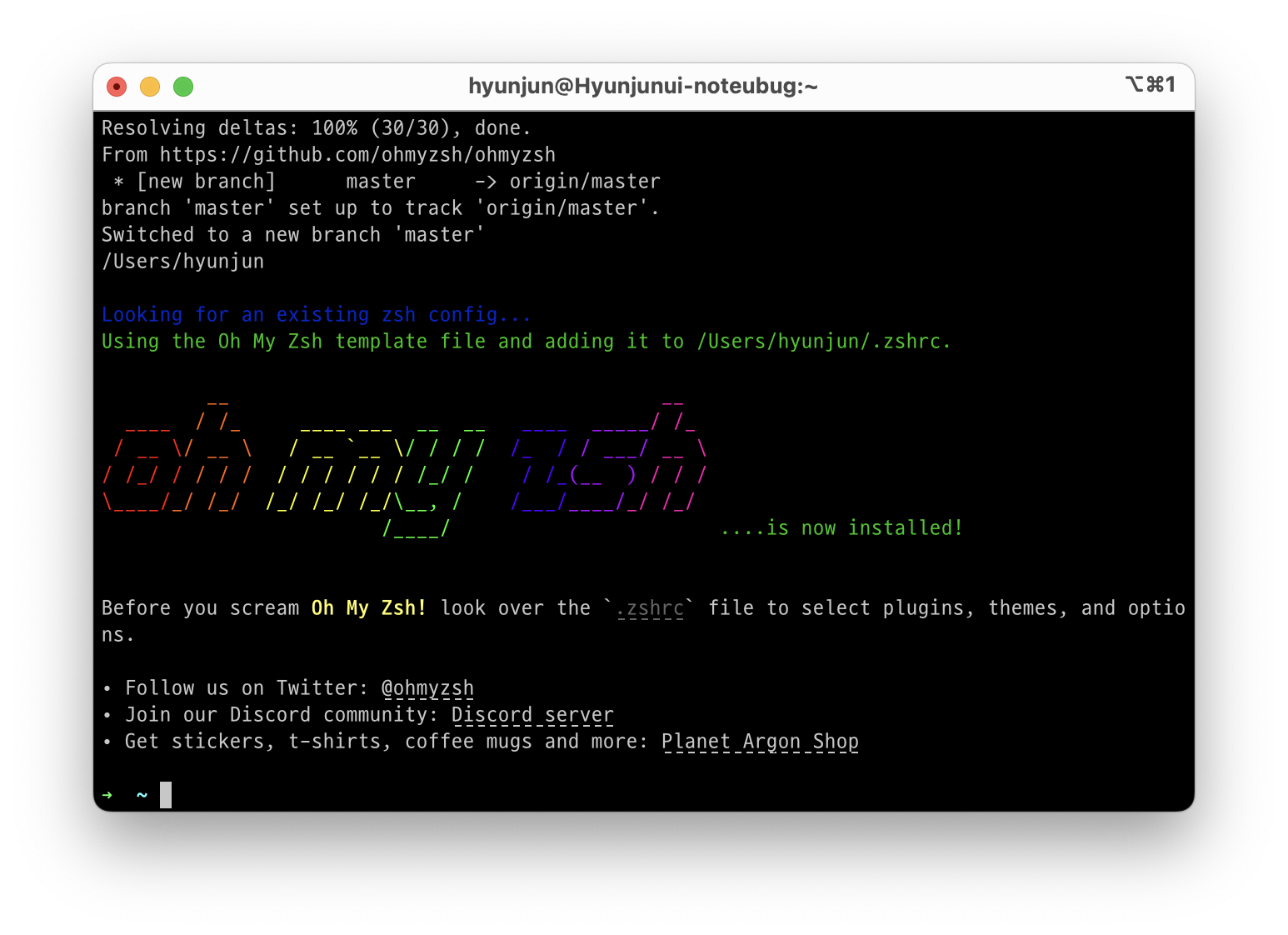Click the 'Follow us on Twitter:' text
The height and width of the screenshot is (935, 1288).
[x=247, y=688]
